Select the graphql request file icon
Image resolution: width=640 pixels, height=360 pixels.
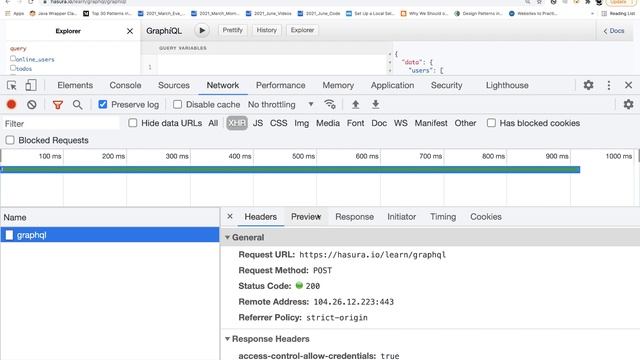(x=9, y=235)
